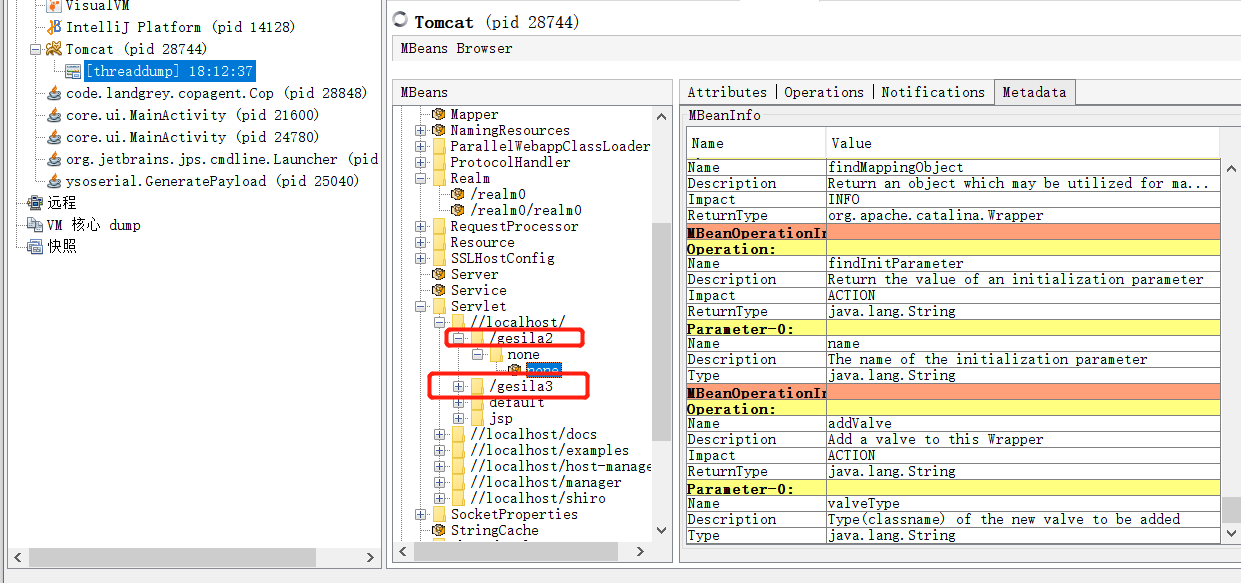Click the ProtocolHandler folder icon
The width and height of the screenshot is (1241, 583).
click(438, 162)
